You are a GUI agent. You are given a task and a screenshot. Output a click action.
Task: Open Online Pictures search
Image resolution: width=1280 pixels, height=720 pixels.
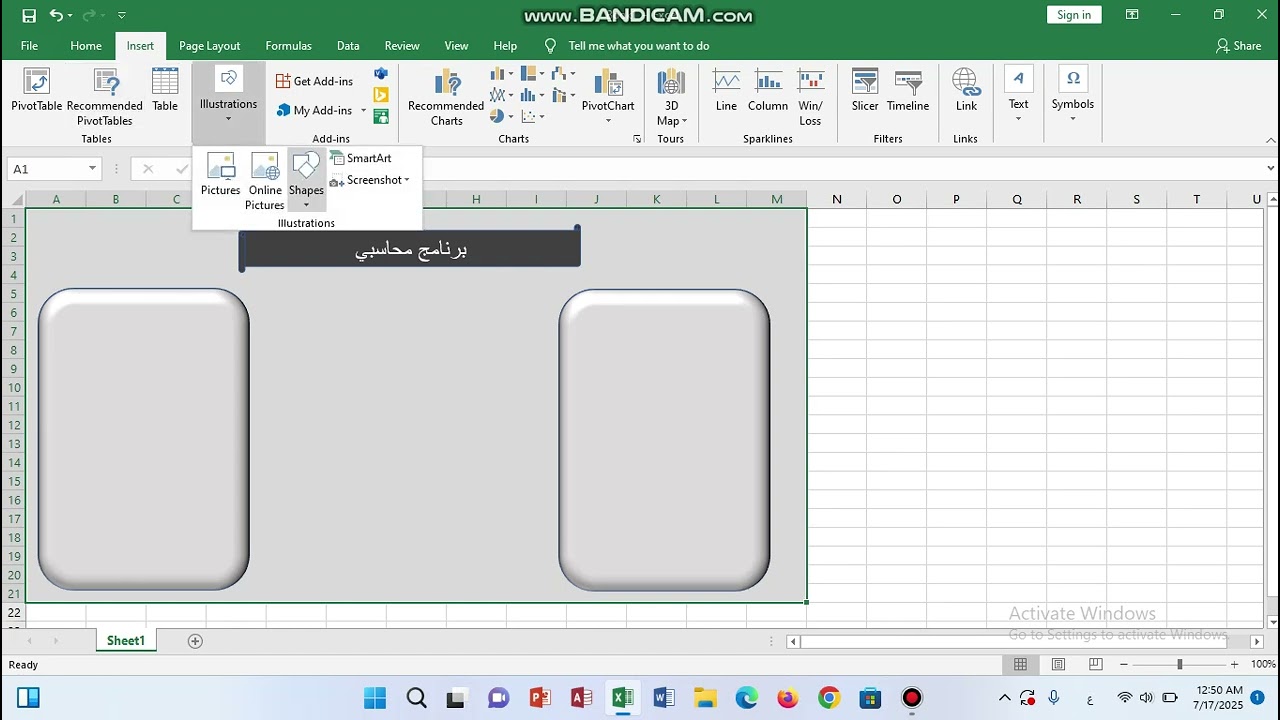coord(265,181)
